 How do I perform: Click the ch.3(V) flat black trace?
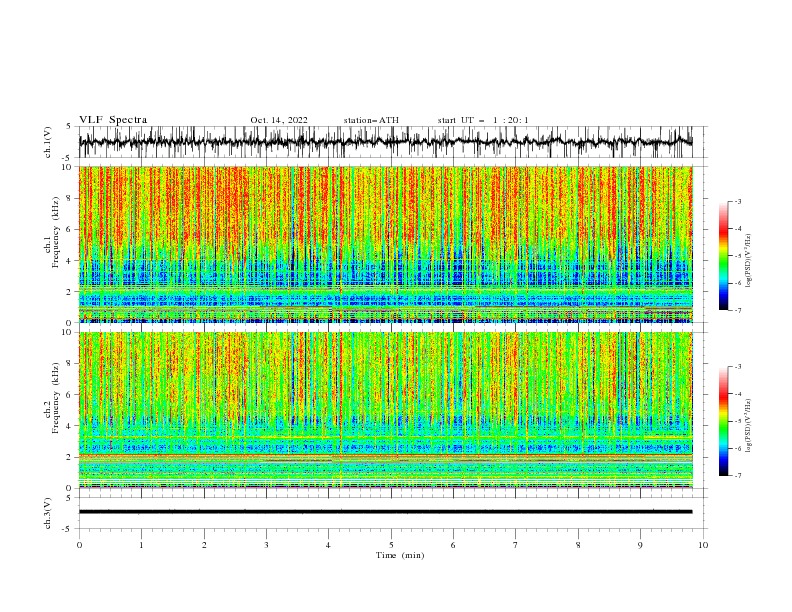click(x=385, y=512)
